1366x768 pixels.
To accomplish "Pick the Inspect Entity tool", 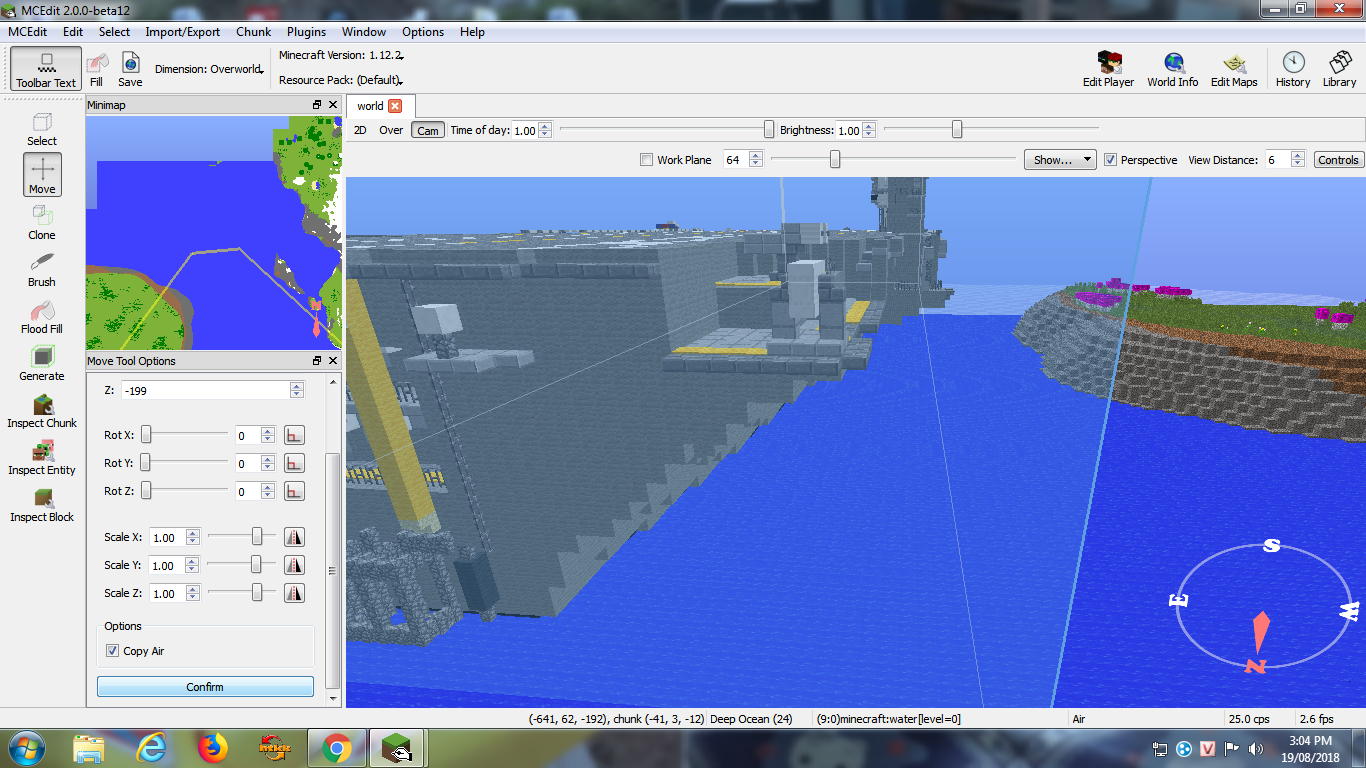I will click(42, 456).
